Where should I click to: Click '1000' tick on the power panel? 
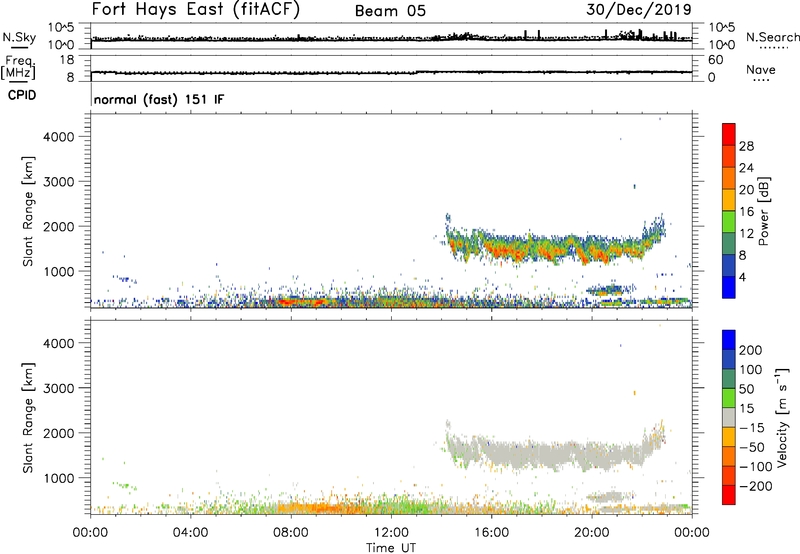coord(59,271)
